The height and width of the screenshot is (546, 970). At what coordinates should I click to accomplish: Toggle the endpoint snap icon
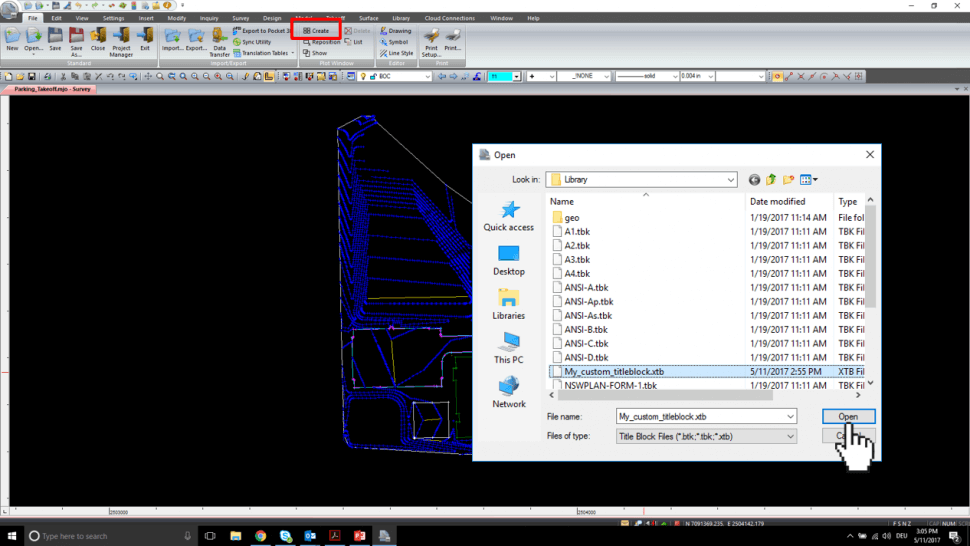tap(789, 77)
